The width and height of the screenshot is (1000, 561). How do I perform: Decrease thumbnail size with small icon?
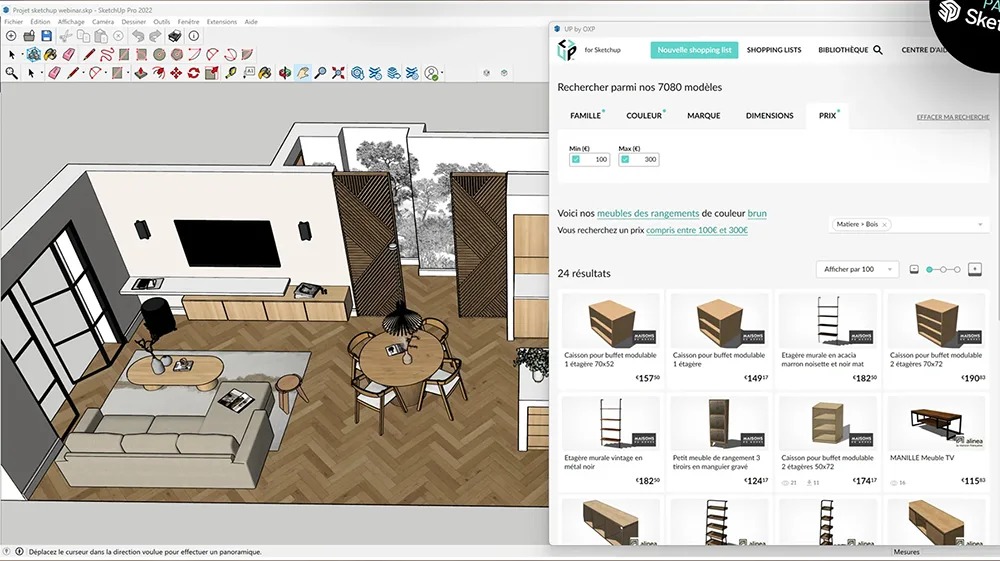(x=914, y=270)
